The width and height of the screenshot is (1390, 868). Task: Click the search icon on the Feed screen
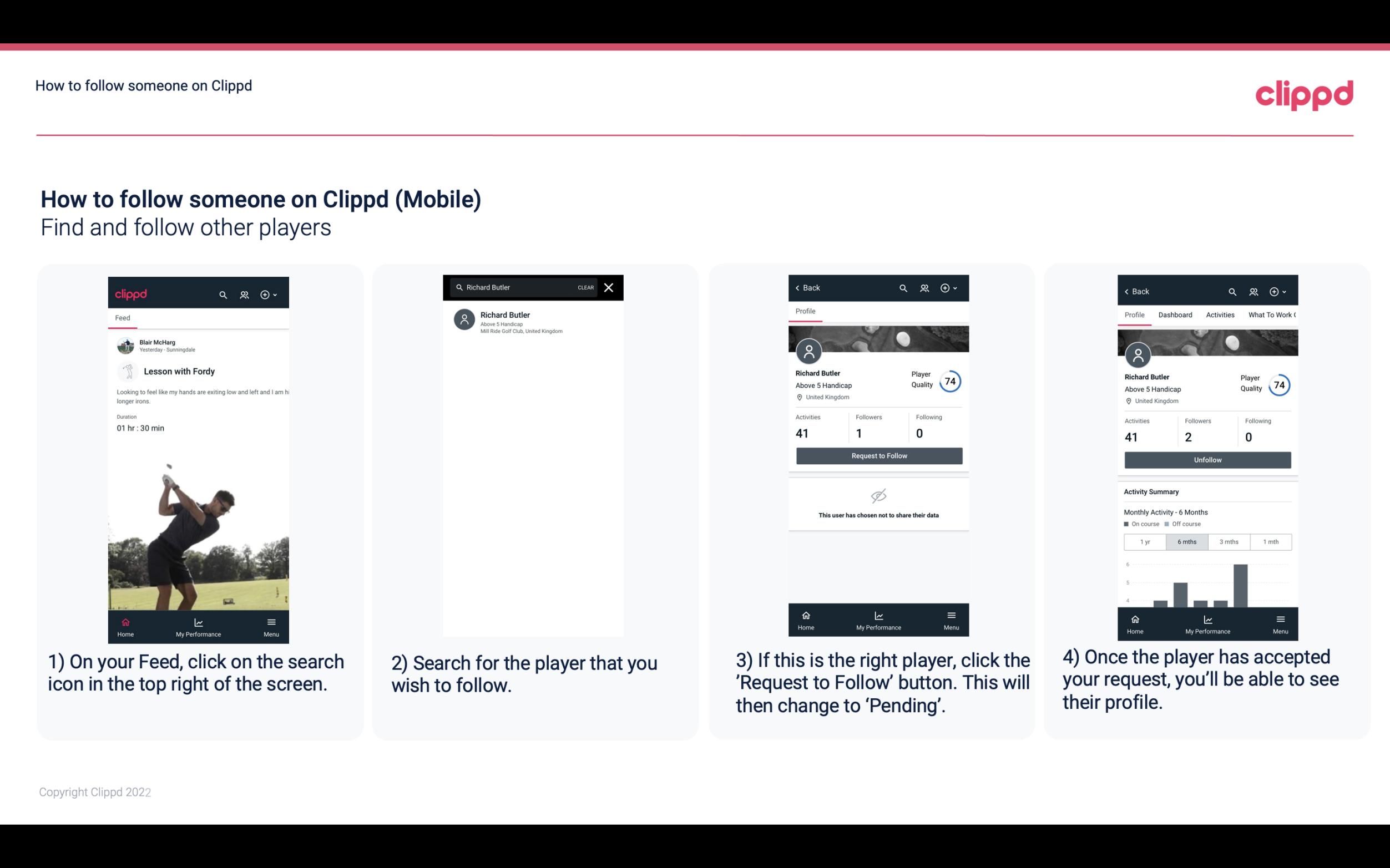tap(222, 294)
